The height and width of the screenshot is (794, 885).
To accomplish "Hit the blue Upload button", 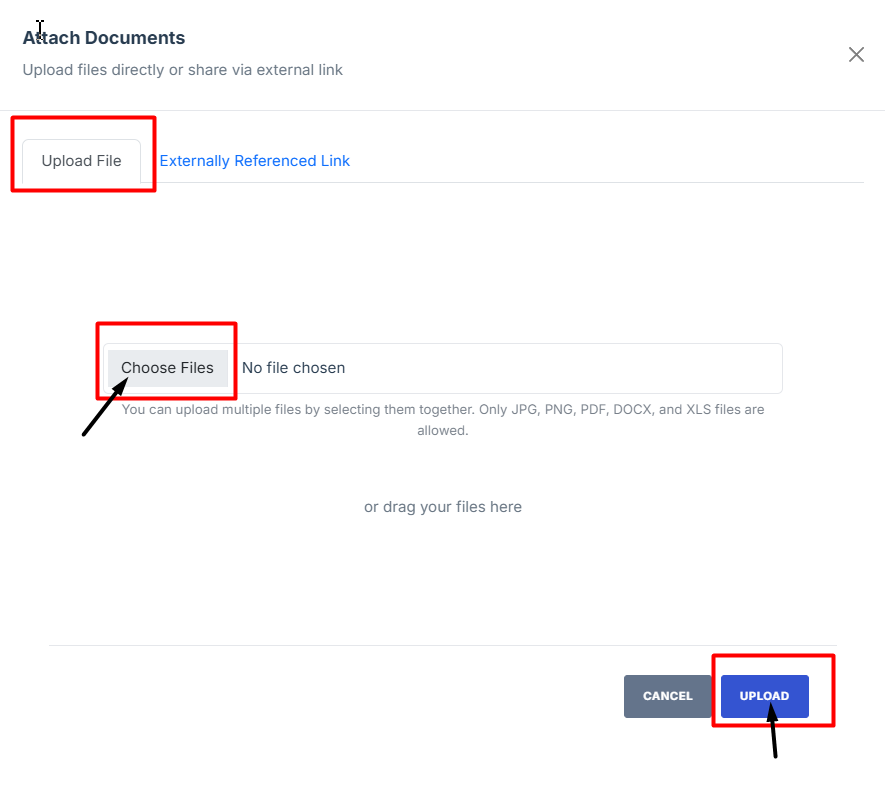I will tap(764, 696).
